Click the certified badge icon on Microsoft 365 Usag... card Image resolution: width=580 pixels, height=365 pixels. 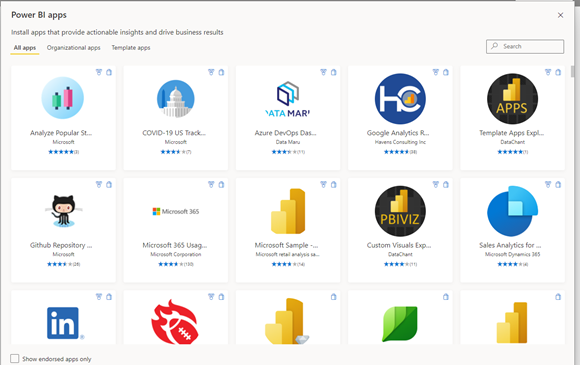click(211, 185)
